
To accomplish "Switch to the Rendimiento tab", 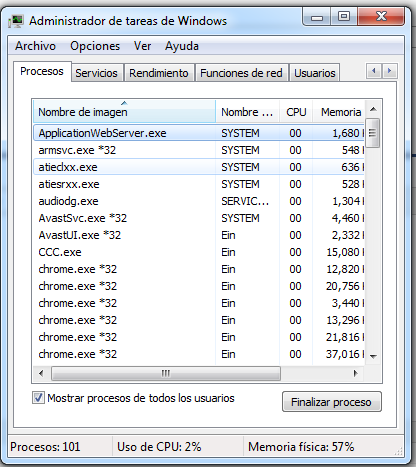I will coord(159,73).
